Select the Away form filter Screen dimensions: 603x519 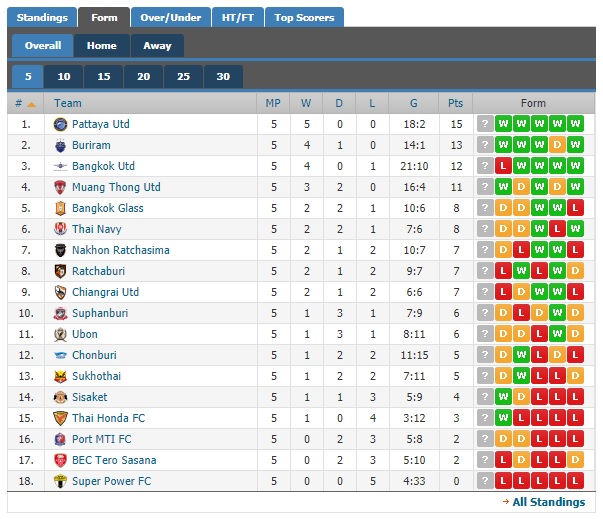tap(157, 46)
